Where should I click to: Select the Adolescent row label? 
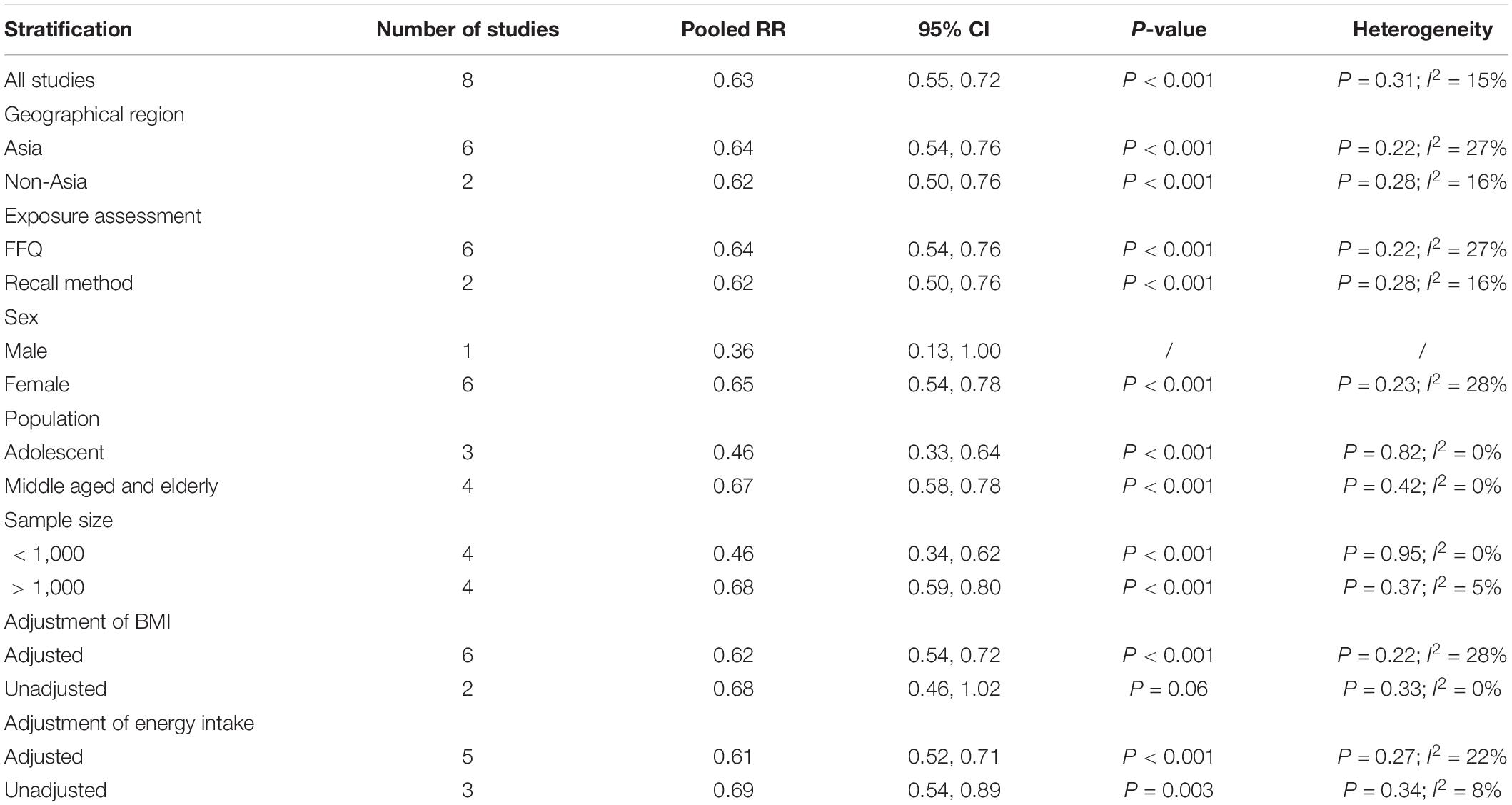(54, 452)
